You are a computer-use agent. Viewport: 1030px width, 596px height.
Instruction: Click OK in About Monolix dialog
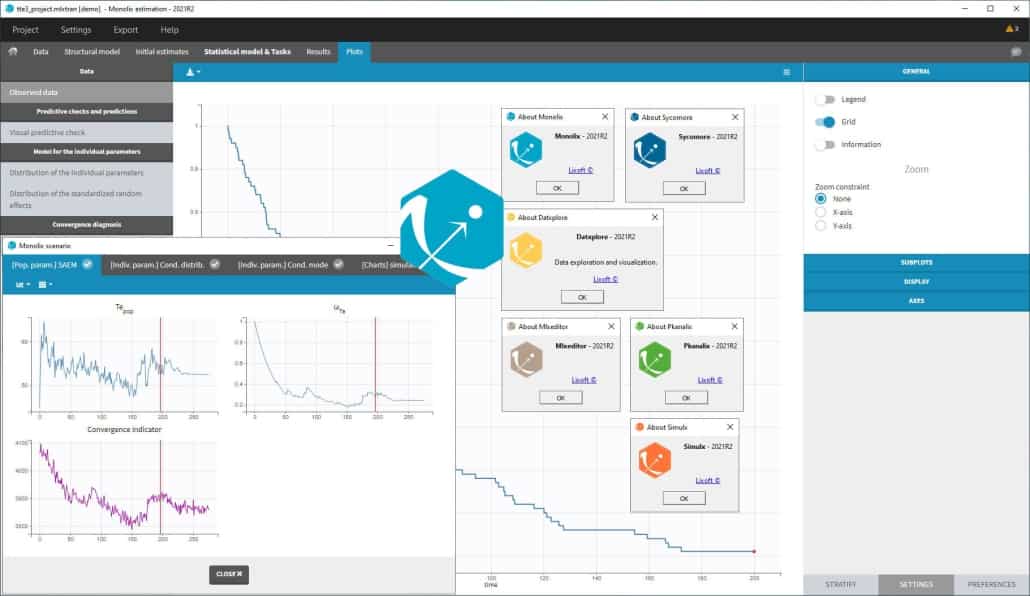(557, 188)
